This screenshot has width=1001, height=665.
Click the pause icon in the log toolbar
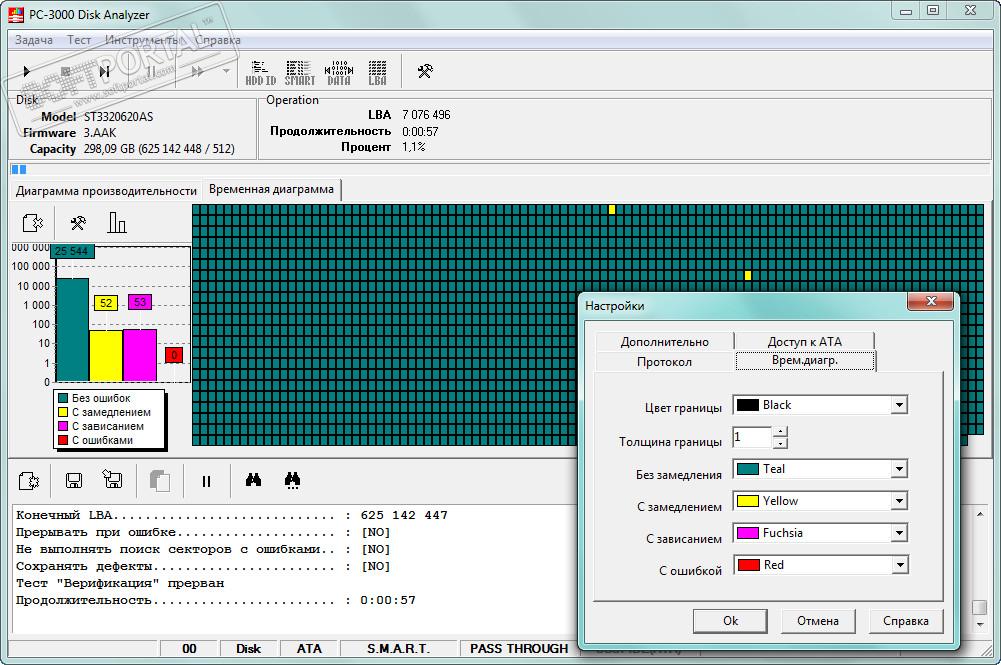pos(207,481)
